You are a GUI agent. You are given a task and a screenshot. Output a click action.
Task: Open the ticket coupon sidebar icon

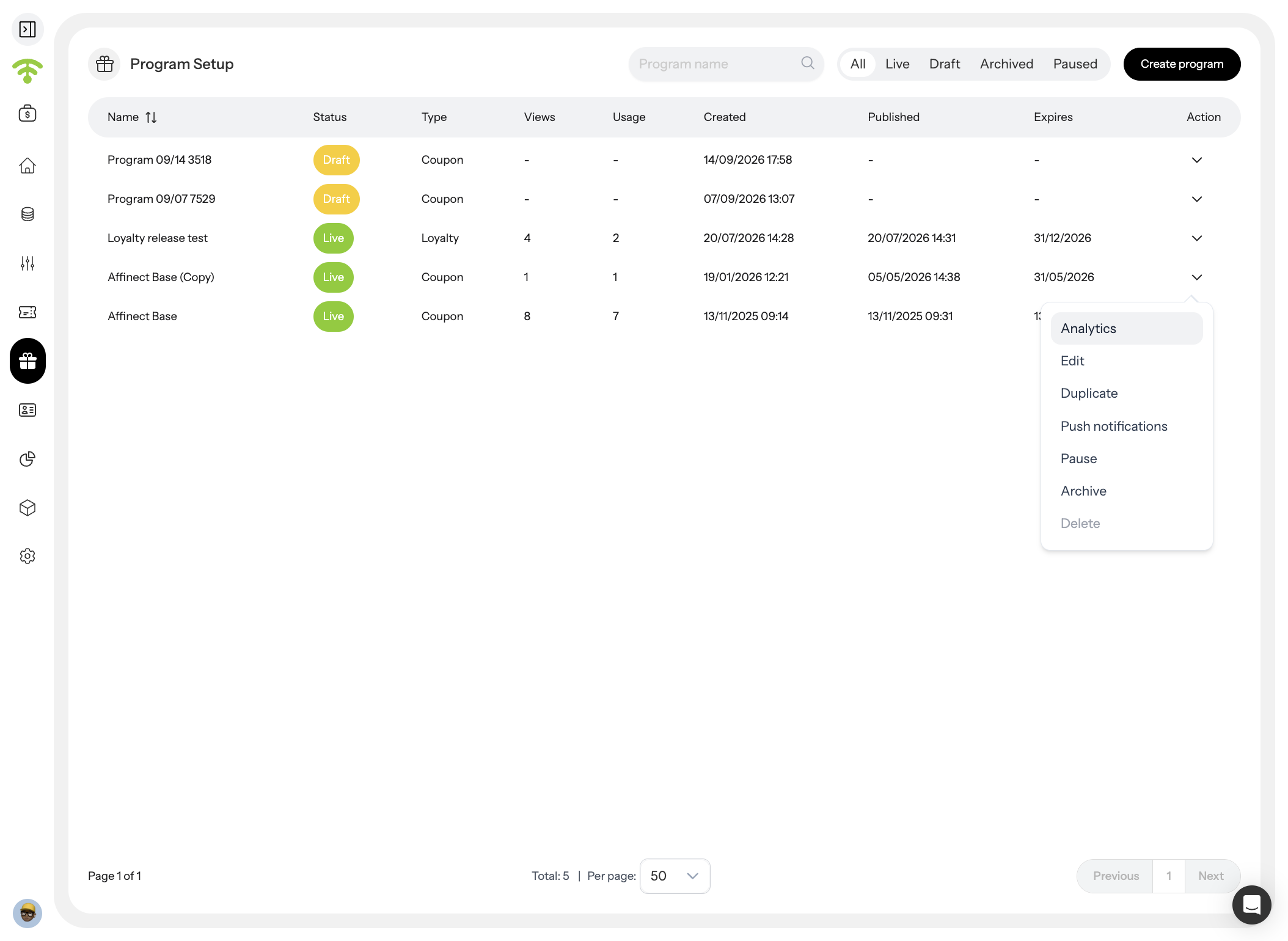coord(27,312)
